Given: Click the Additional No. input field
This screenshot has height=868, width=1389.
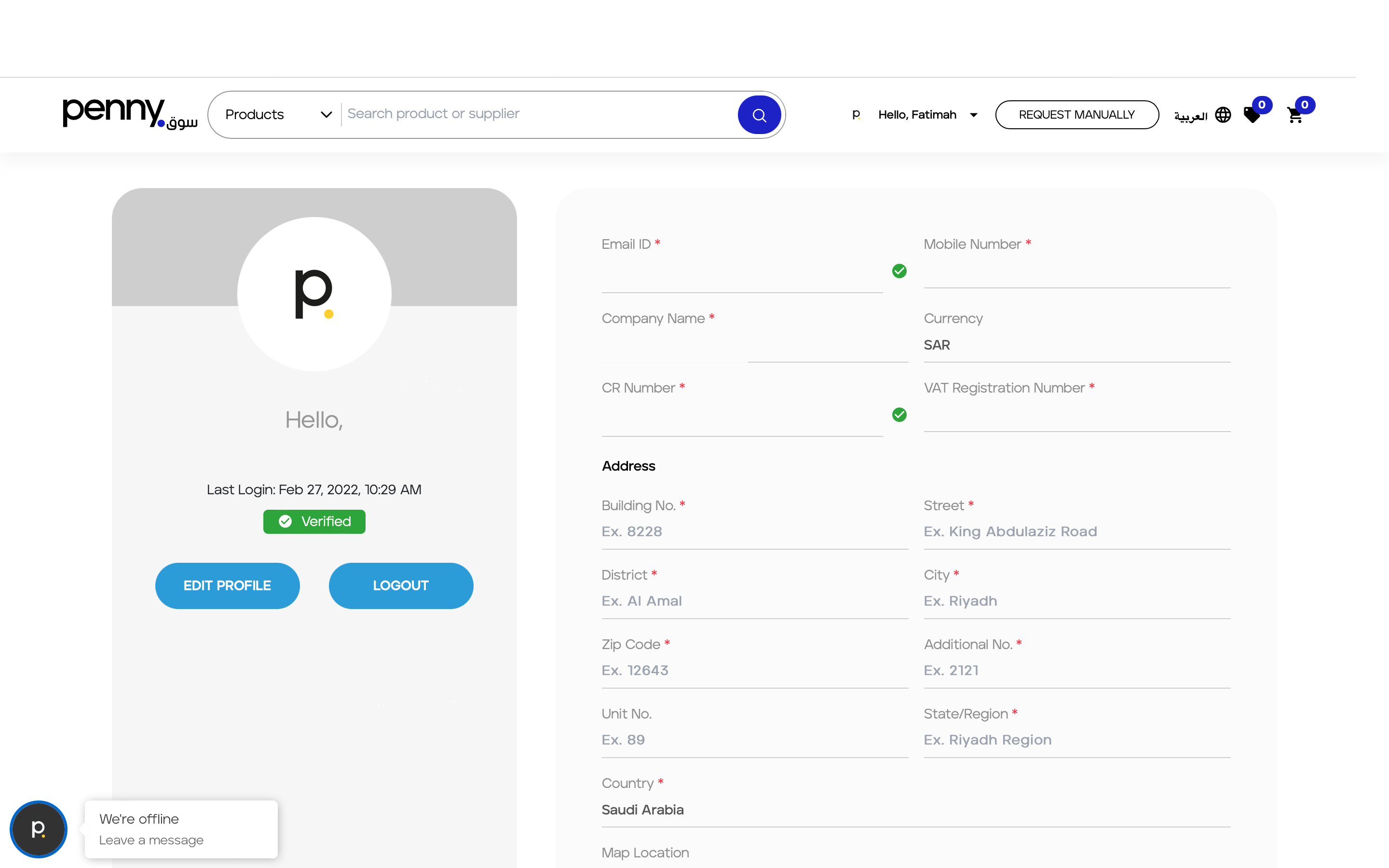Looking at the screenshot, I should pyautogui.click(x=1077, y=671).
